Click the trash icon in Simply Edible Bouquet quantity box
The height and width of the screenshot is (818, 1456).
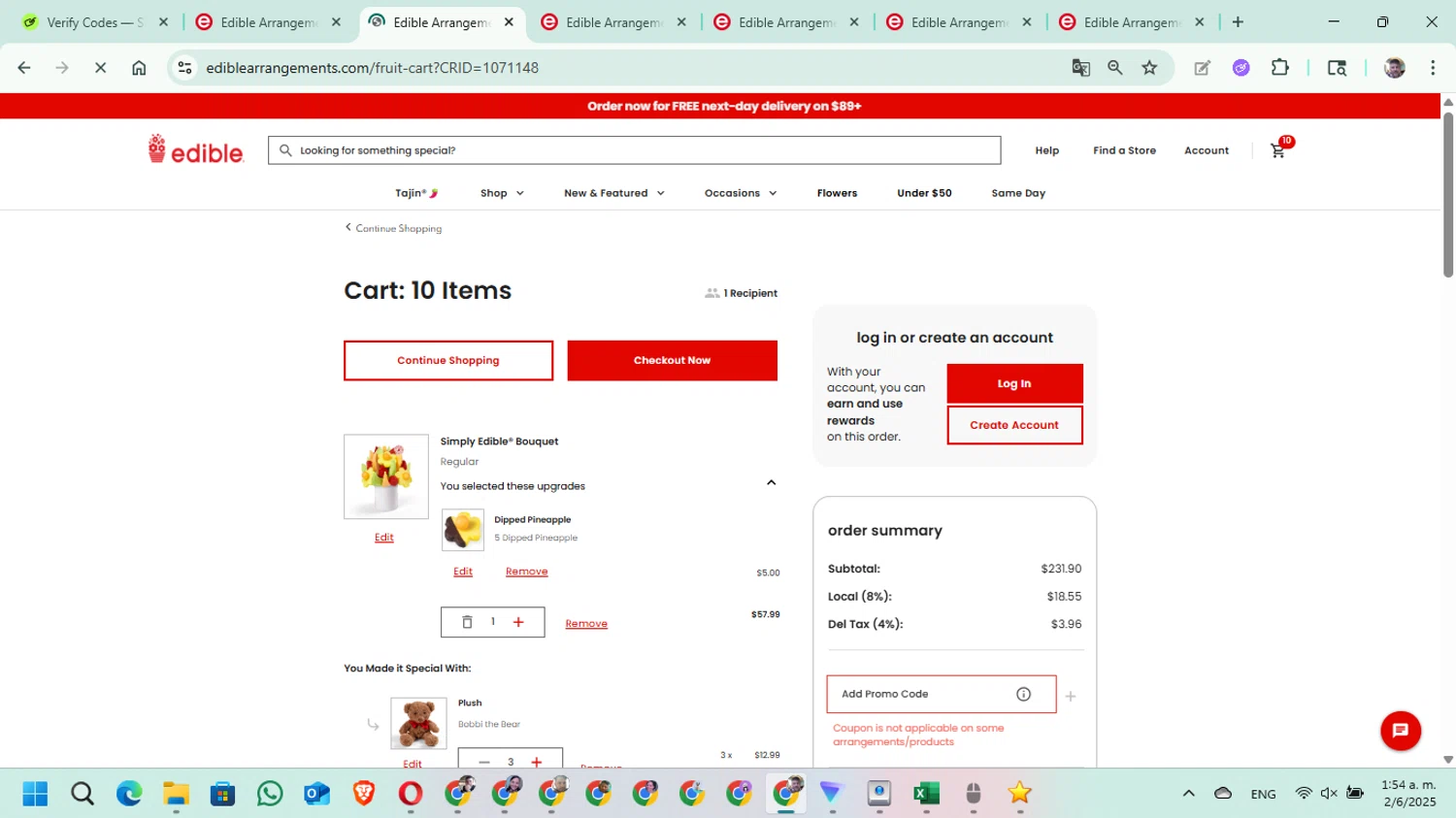(x=467, y=622)
